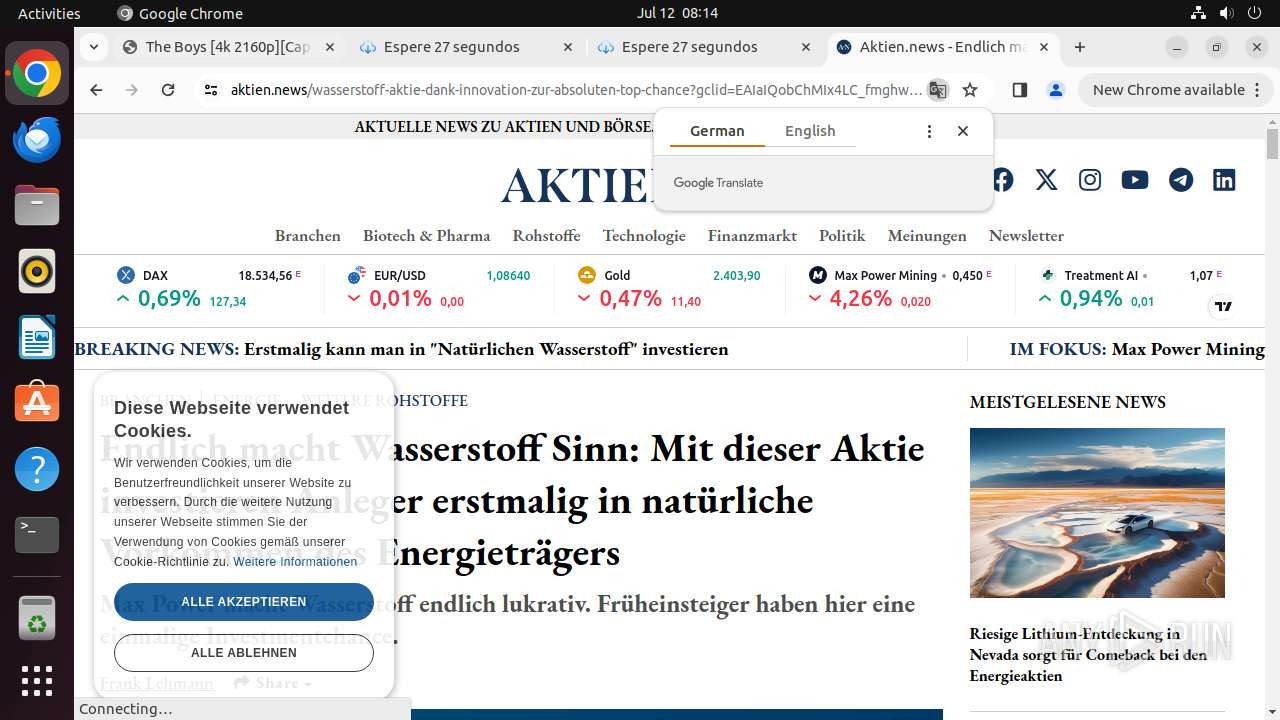This screenshot has width=1280, height=720.
Task: Click the EUR/USD ticker symbol icon
Action: pos(356,275)
